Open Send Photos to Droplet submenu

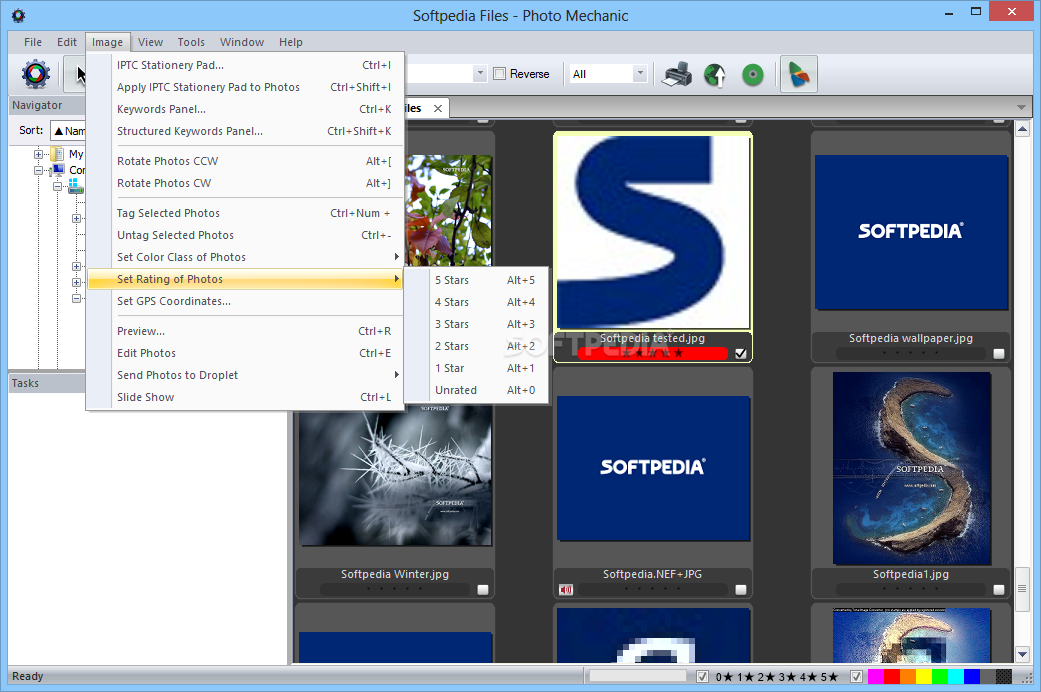(x=246, y=375)
